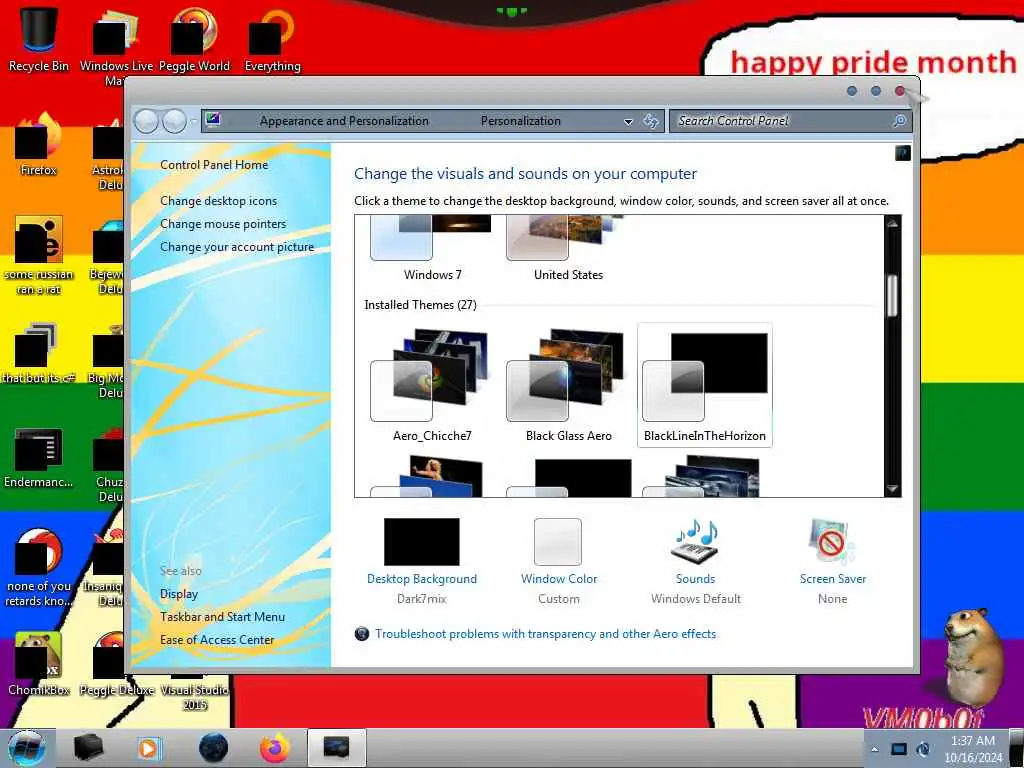Click the Personalization breadcrumb
1024x768 pixels.
[x=520, y=121]
